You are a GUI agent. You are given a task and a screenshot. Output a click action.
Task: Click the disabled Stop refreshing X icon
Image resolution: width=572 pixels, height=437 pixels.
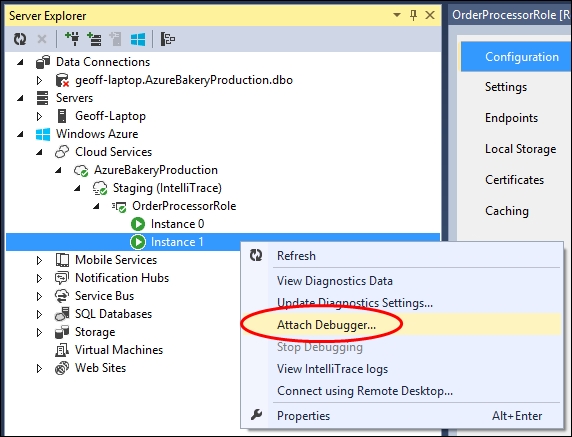(42, 39)
